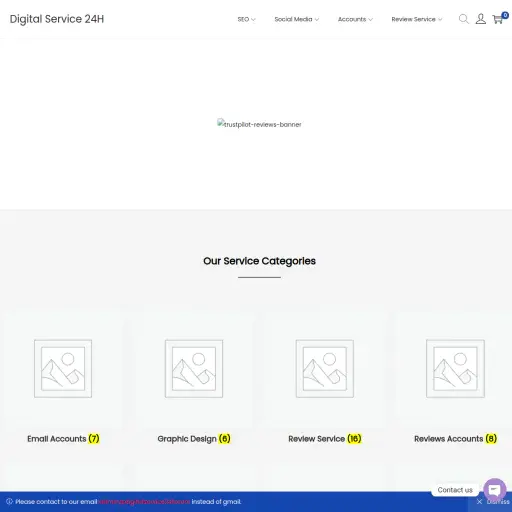The height and width of the screenshot is (512, 512).
Task: Click the info icon in notice bar
Action: tap(9, 501)
